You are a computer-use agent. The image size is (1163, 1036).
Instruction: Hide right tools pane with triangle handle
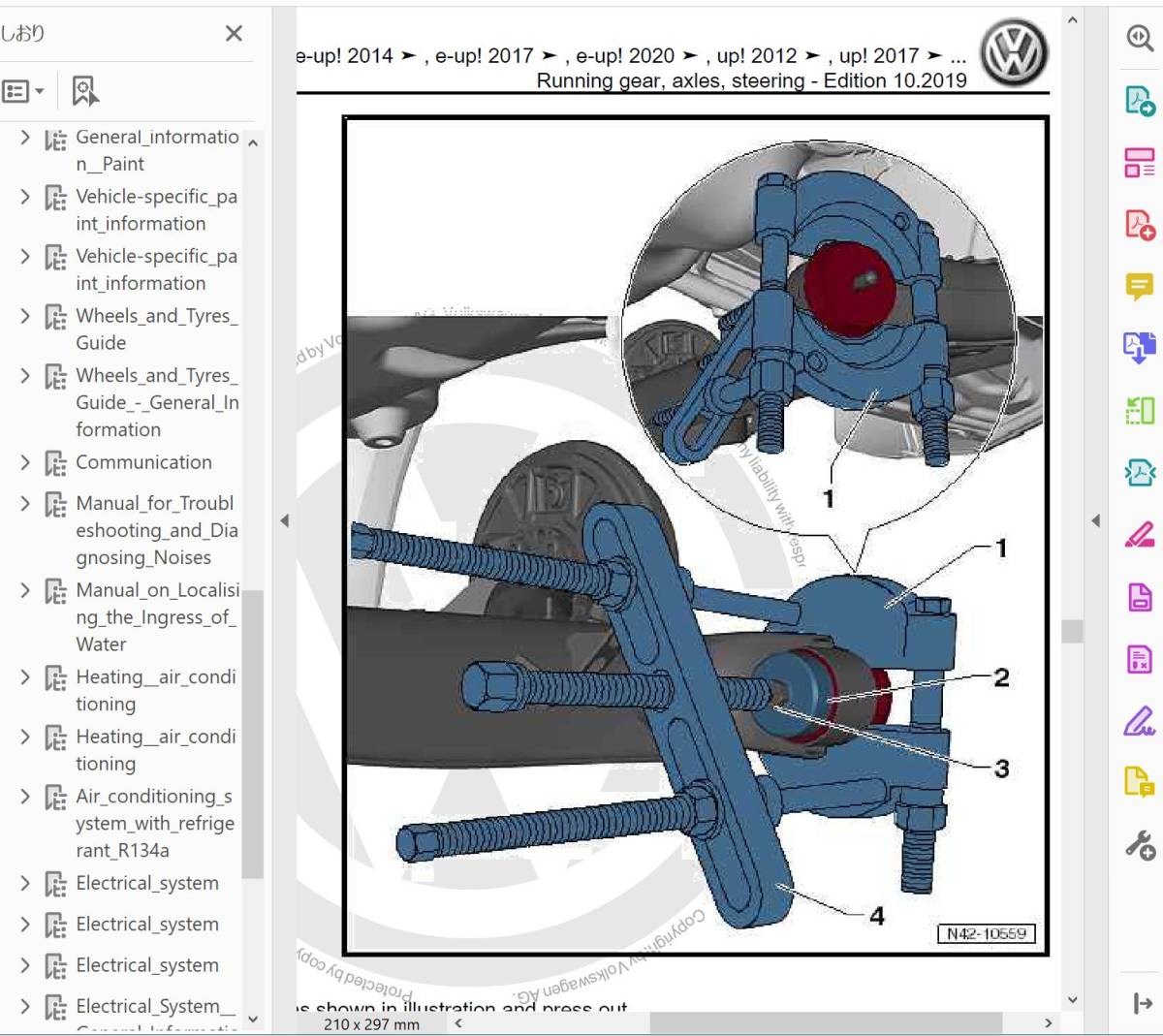[1095, 520]
